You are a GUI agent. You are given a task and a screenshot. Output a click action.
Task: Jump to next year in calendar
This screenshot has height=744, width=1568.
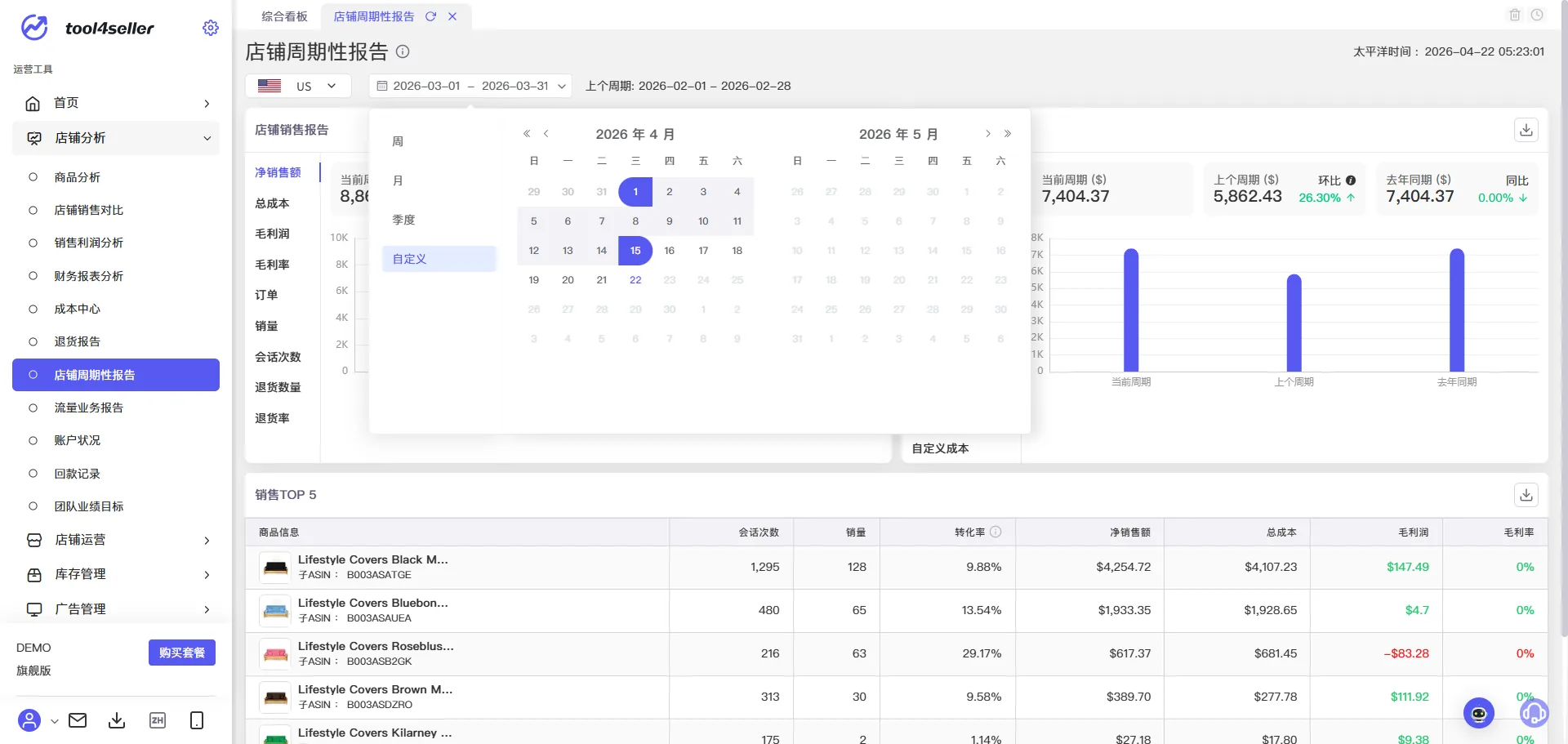click(x=1008, y=134)
